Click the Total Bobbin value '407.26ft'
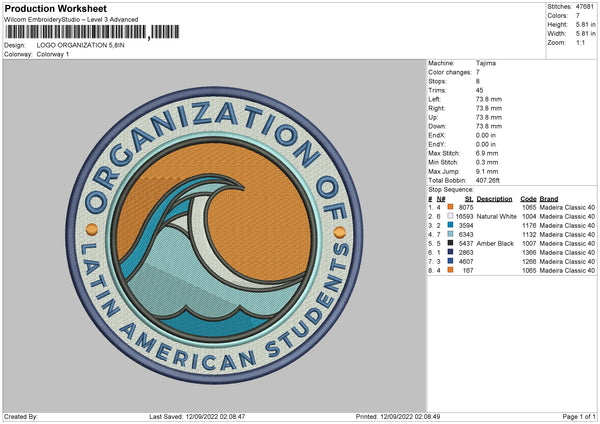This screenshot has width=600, height=424. [488, 180]
